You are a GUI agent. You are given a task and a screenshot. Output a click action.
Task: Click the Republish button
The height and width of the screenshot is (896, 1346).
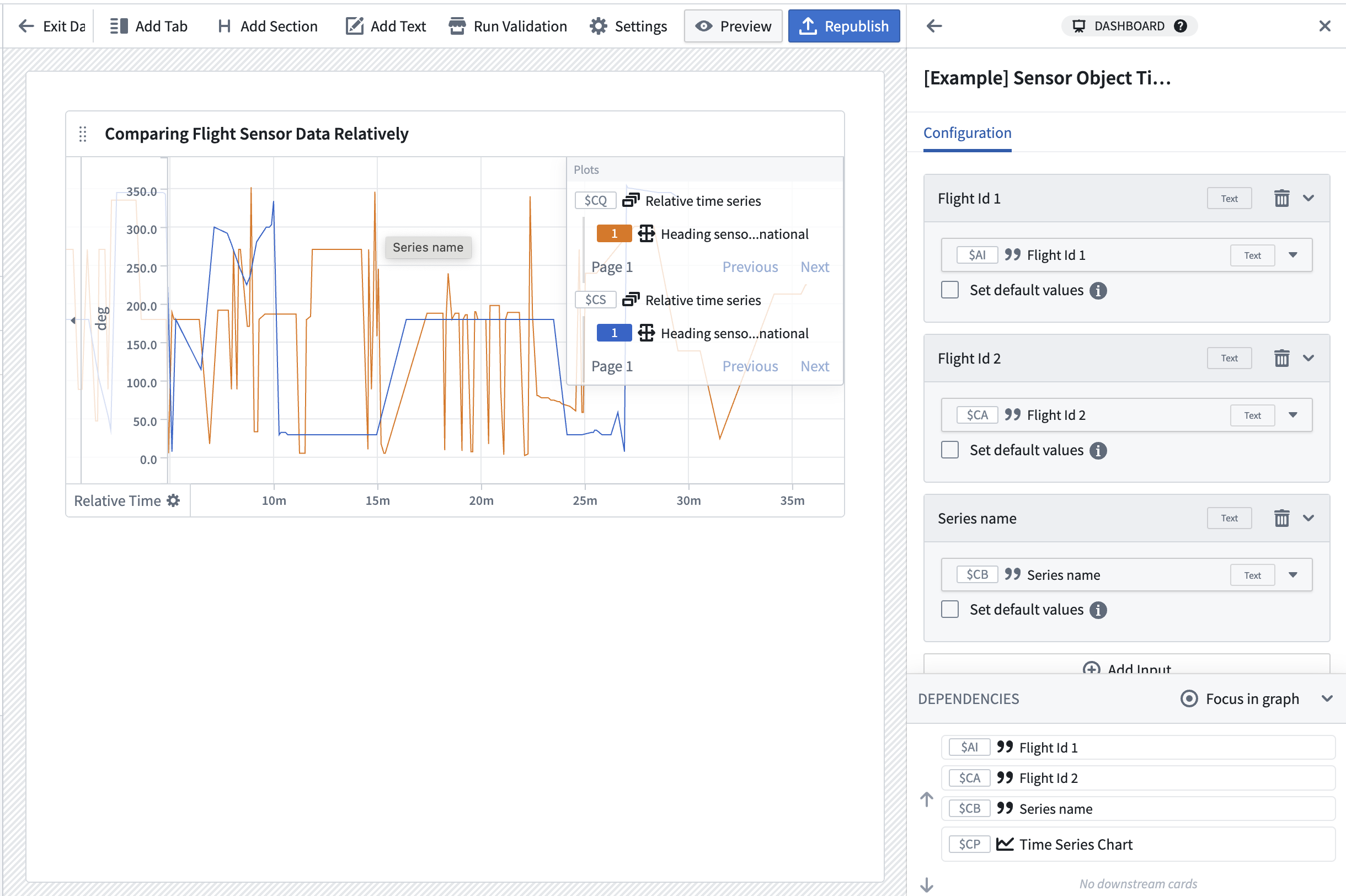pyautogui.click(x=844, y=26)
